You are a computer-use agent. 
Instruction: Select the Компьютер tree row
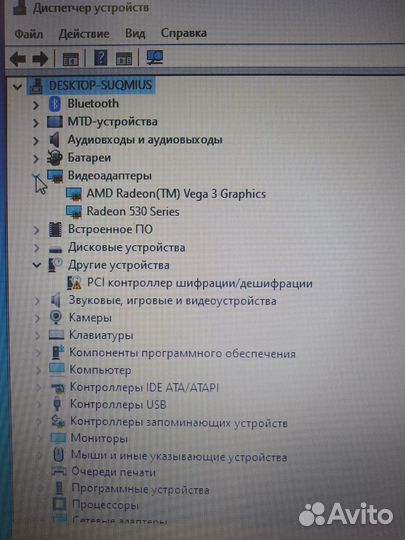[x=100, y=370]
